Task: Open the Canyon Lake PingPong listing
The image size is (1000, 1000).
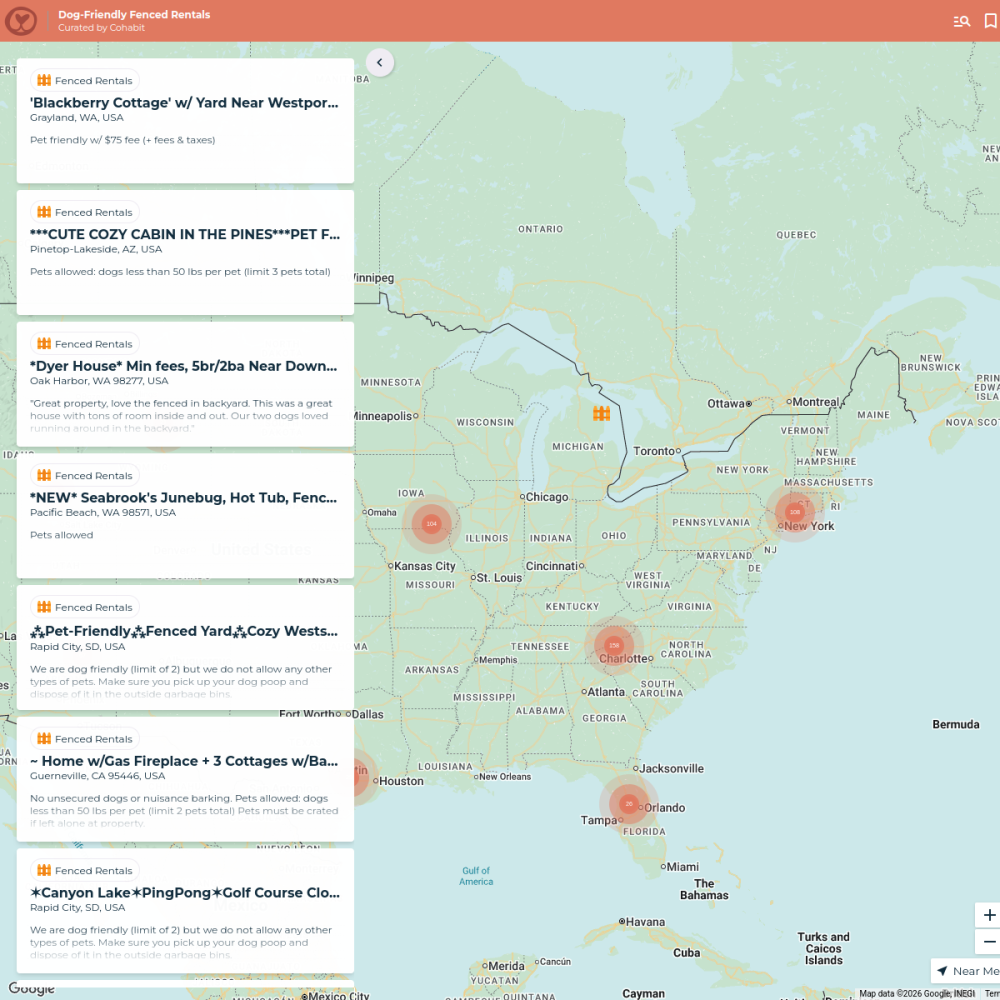Action: (185, 911)
